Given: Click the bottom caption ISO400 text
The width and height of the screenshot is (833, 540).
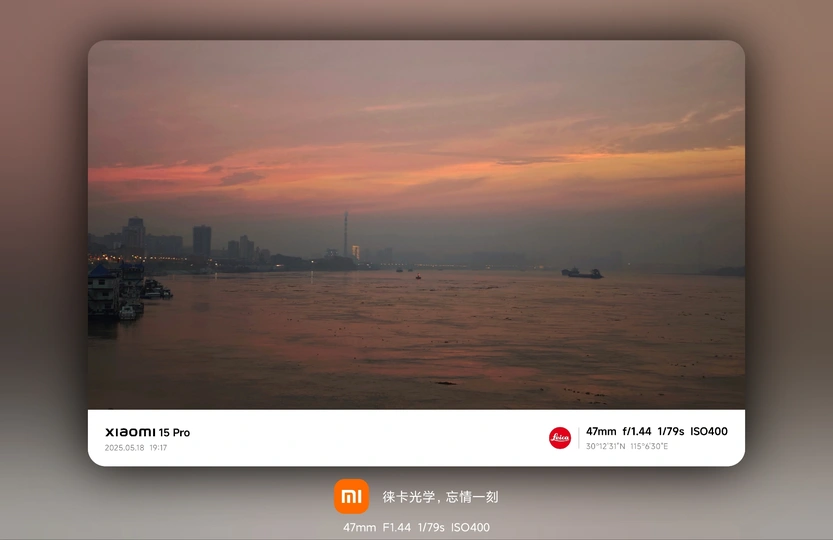Looking at the screenshot, I should click(470, 527).
